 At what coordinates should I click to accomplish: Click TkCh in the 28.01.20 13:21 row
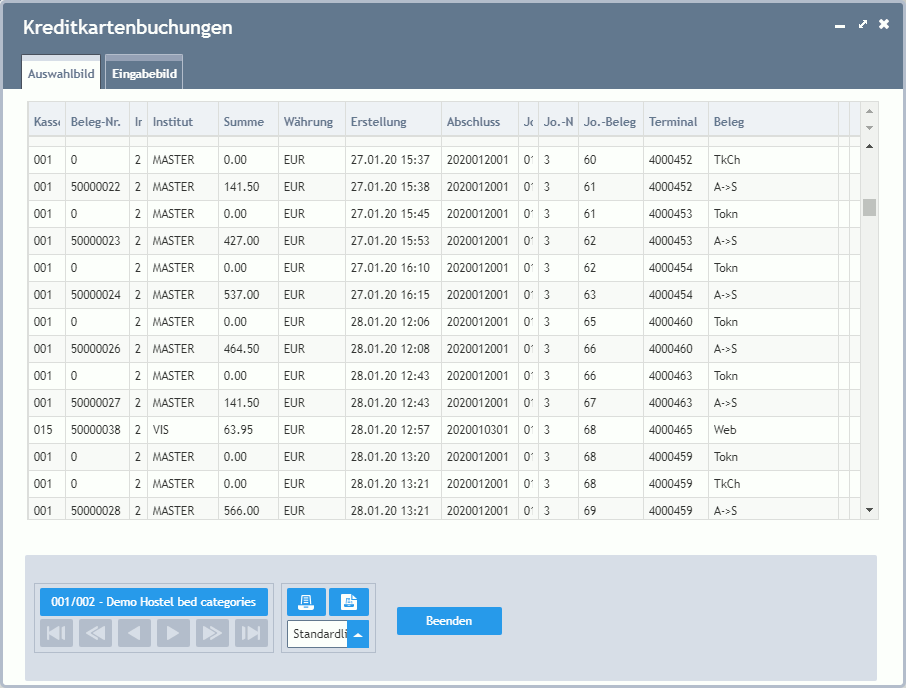[726, 484]
